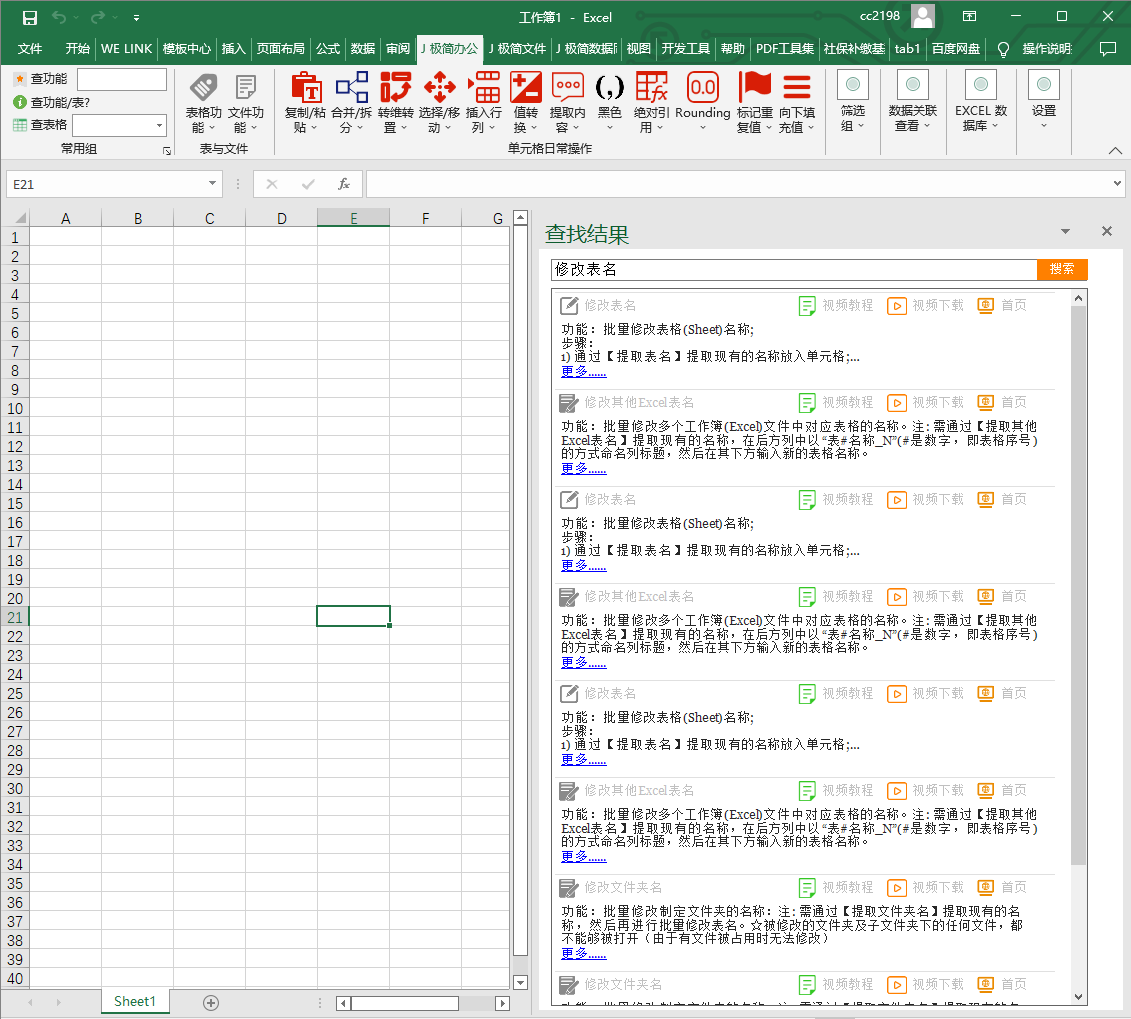1131x1019 pixels.
Task: Open the 绝对引用 tool
Action: [x=651, y=102]
